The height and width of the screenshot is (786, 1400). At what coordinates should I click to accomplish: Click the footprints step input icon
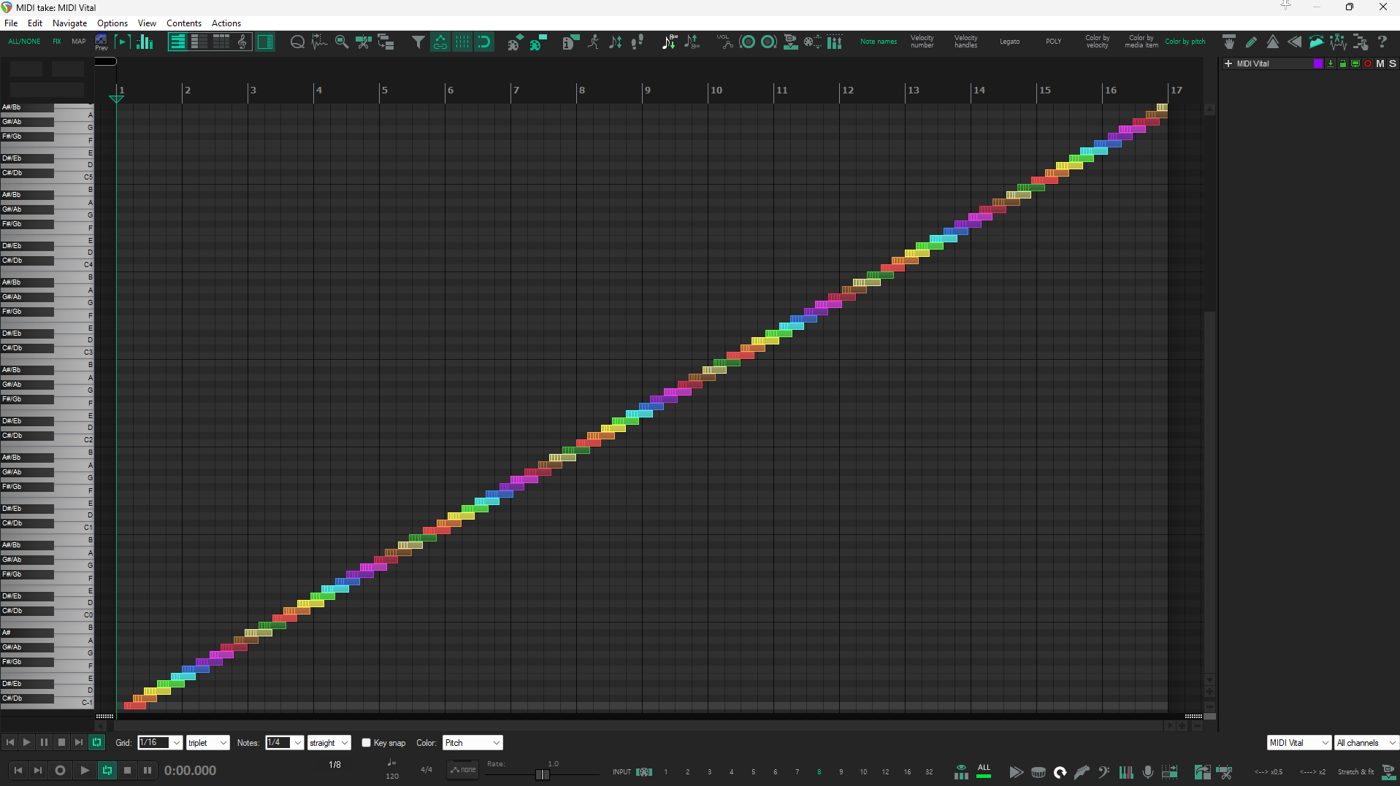[x=637, y=42]
